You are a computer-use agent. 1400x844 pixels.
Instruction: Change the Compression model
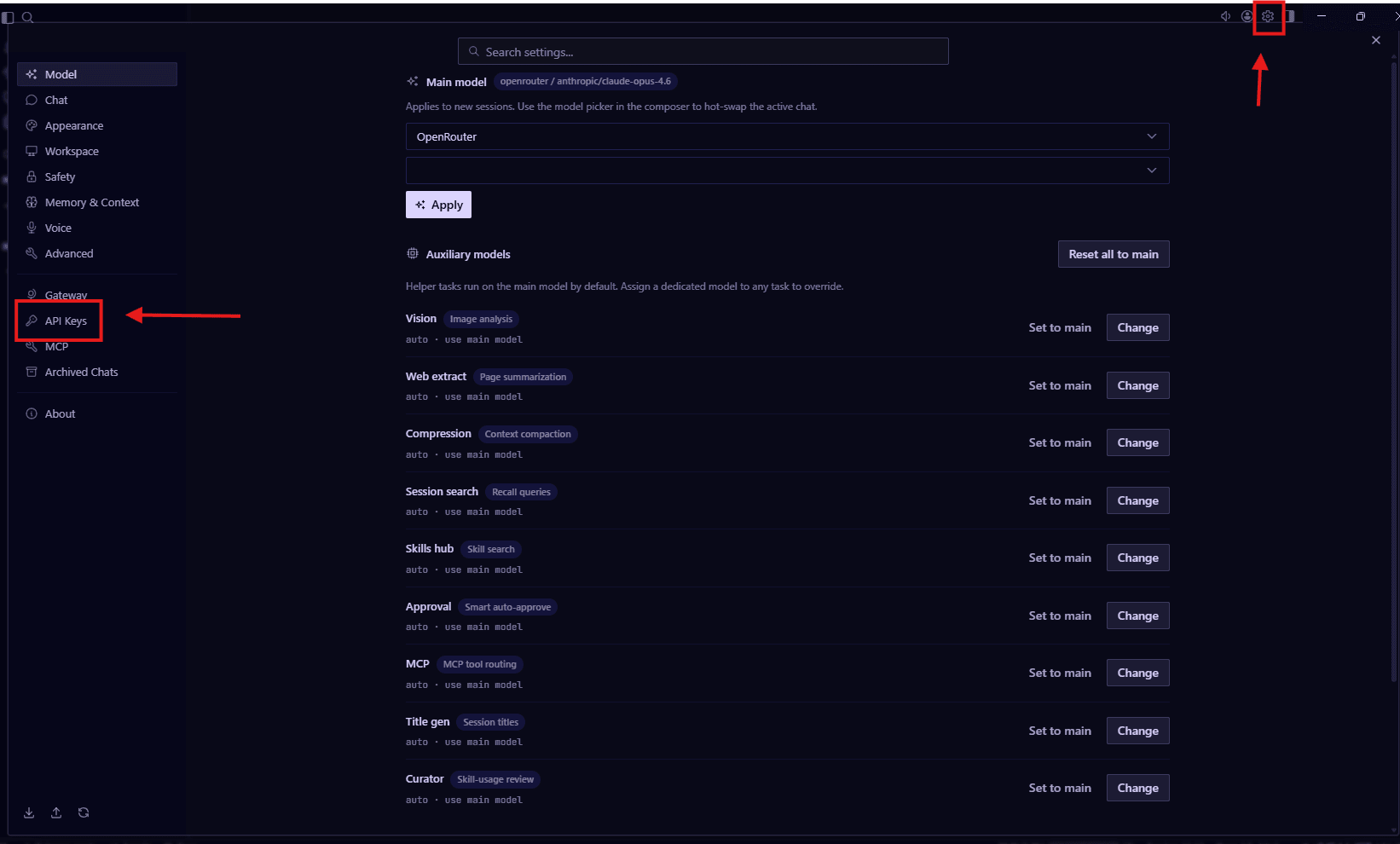[1137, 442]
